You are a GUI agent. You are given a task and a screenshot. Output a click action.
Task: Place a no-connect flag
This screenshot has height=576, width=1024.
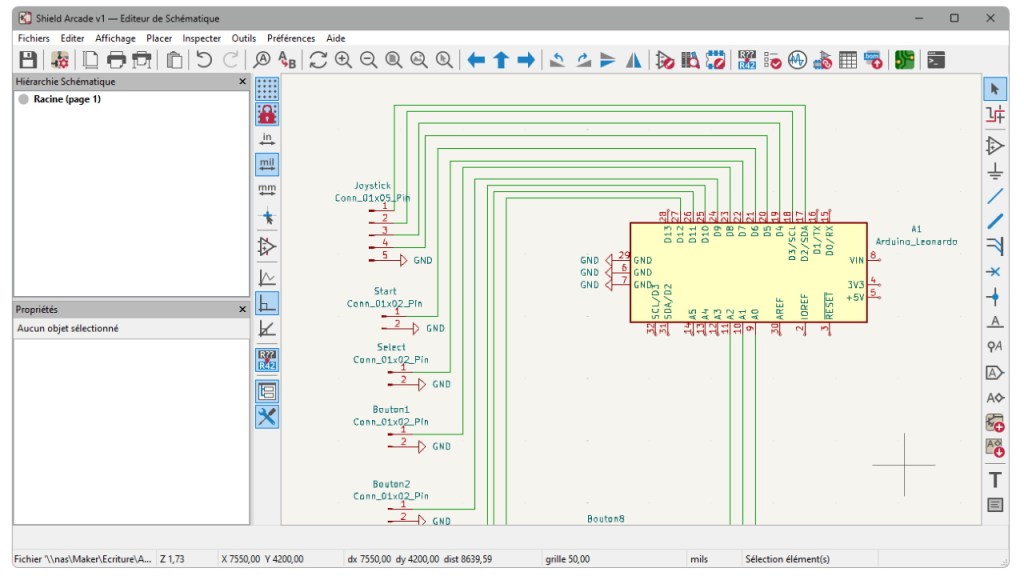coord(995,272)
